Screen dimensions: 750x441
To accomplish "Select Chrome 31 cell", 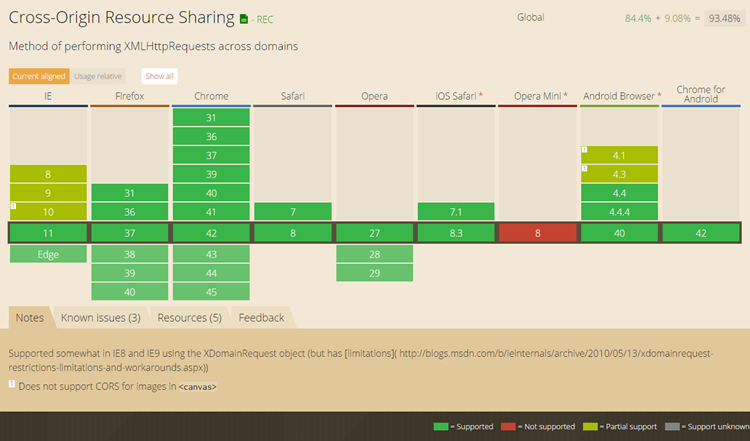I will click(x=211, y=118).
